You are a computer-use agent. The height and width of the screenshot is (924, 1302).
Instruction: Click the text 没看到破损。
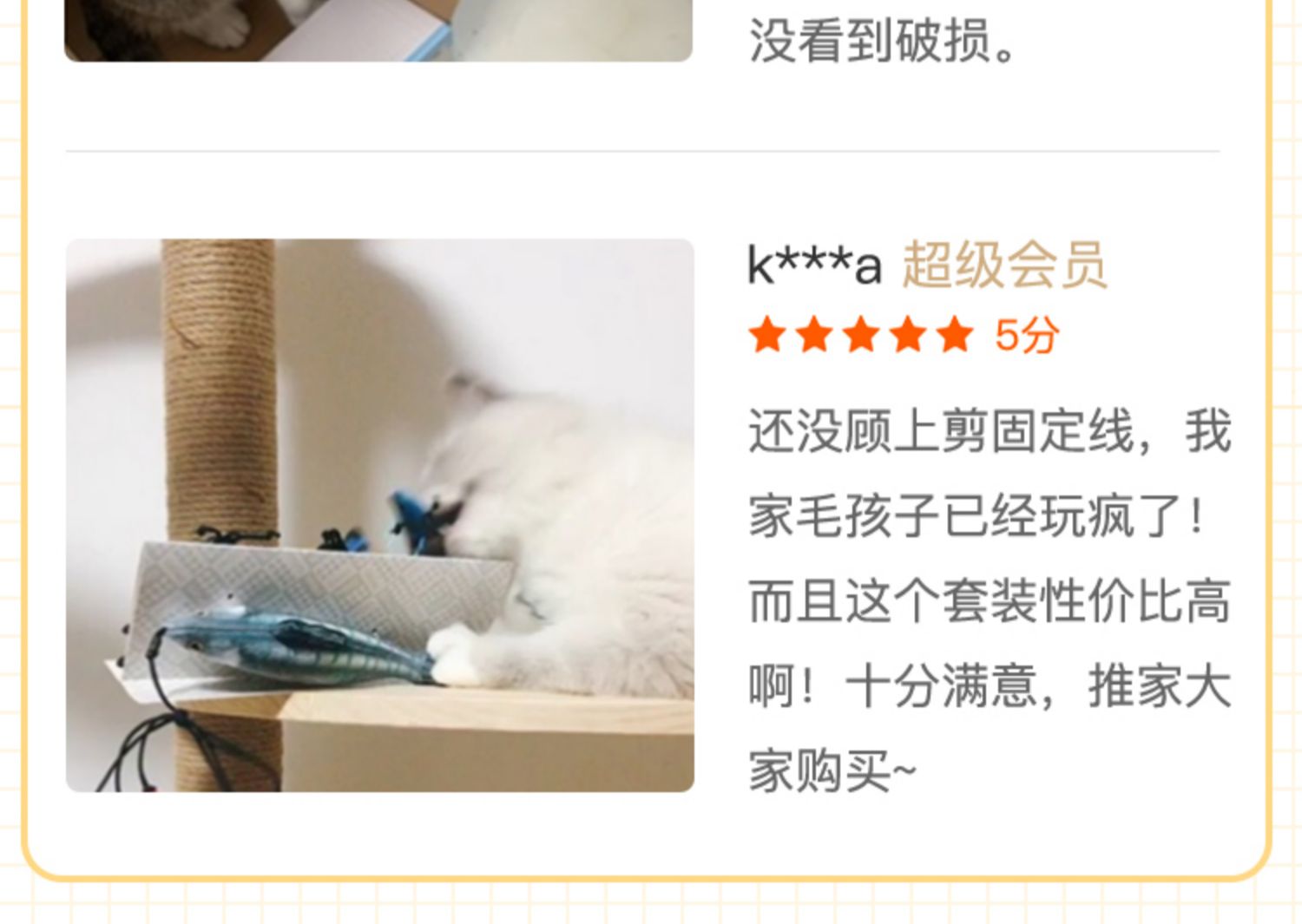click(882, 41)
